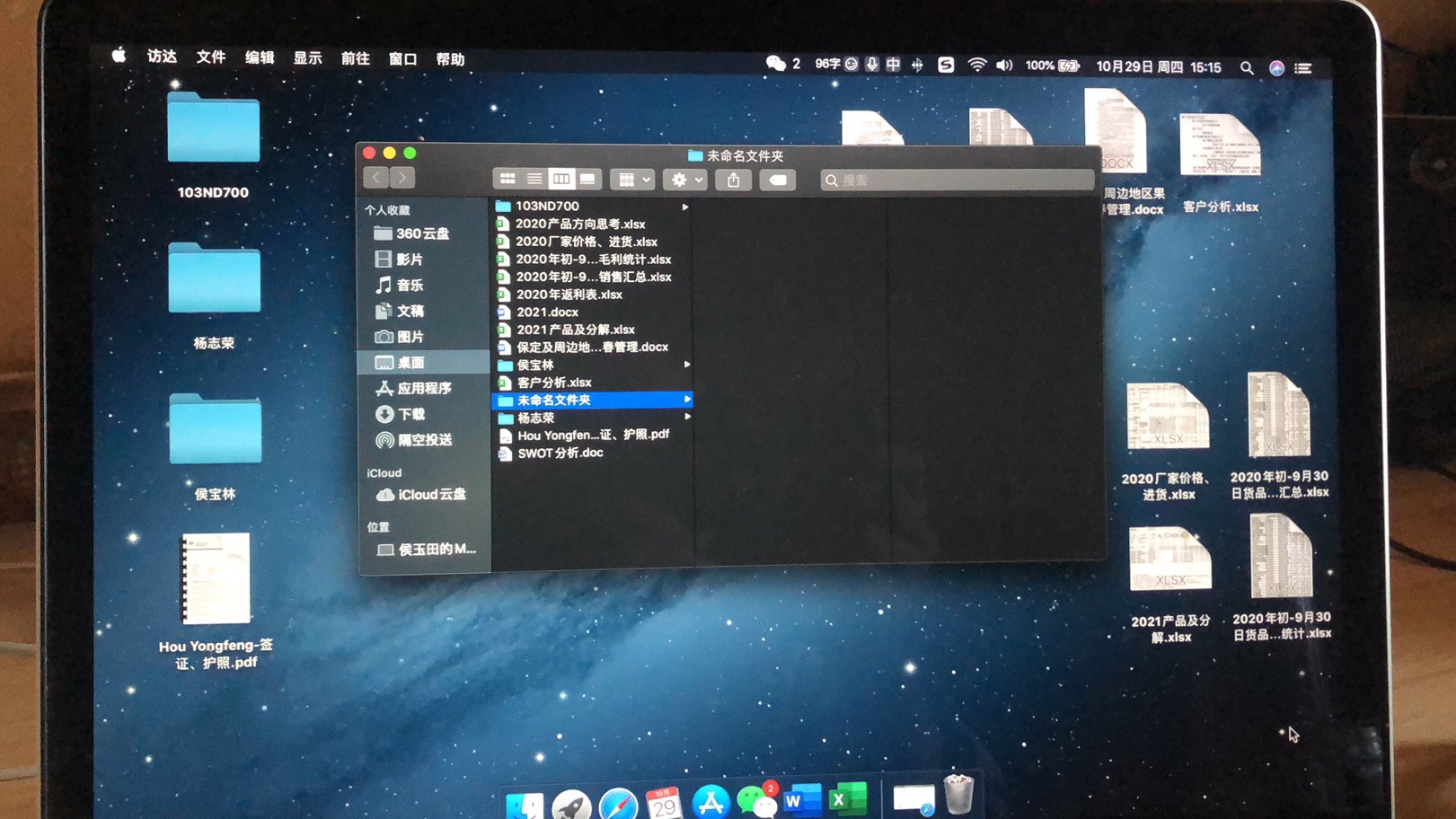The image size is (1456, 819).
Task: Open the 前往 menu
Action: pyautogui.click(x=355, y=58)
